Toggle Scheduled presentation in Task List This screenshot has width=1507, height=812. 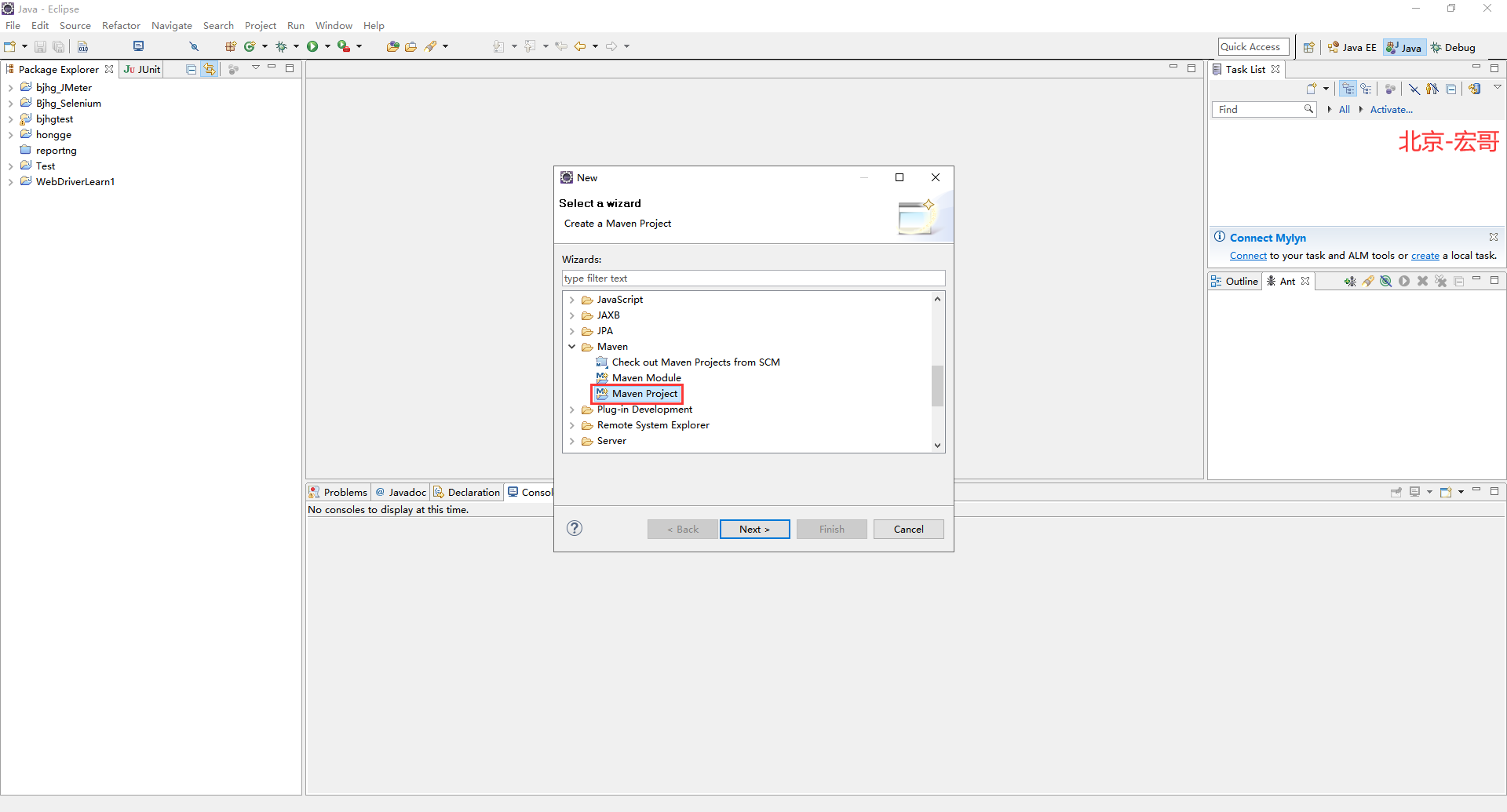click(x=1367, y=89)
